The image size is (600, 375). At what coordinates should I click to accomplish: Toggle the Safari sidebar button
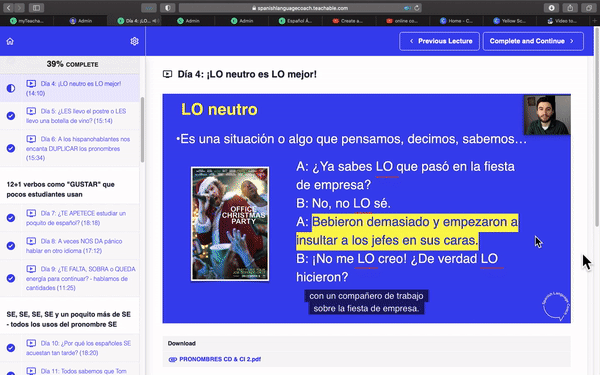36,8
